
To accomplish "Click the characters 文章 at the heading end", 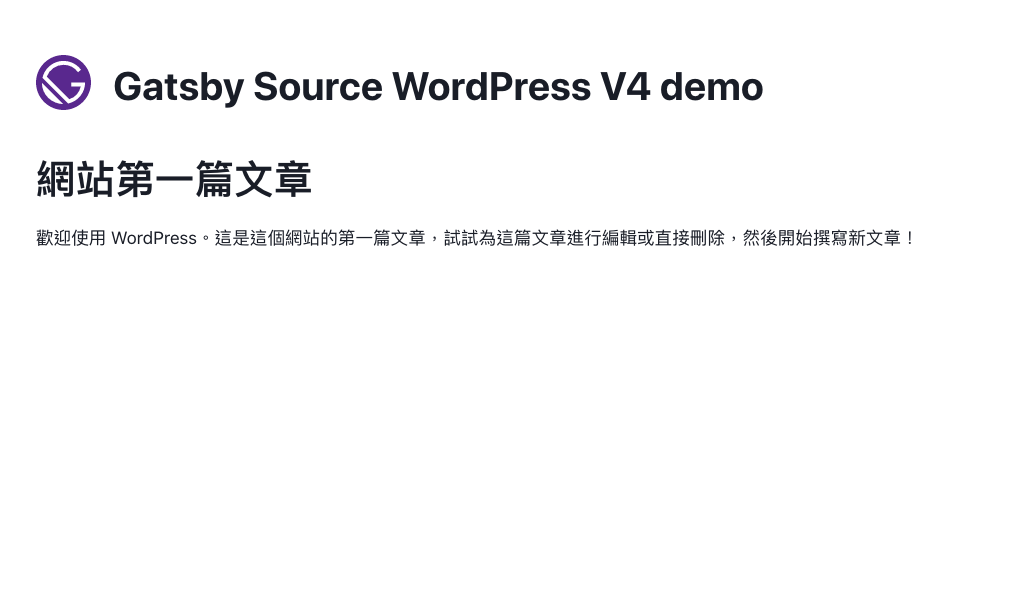I will 273,179.
